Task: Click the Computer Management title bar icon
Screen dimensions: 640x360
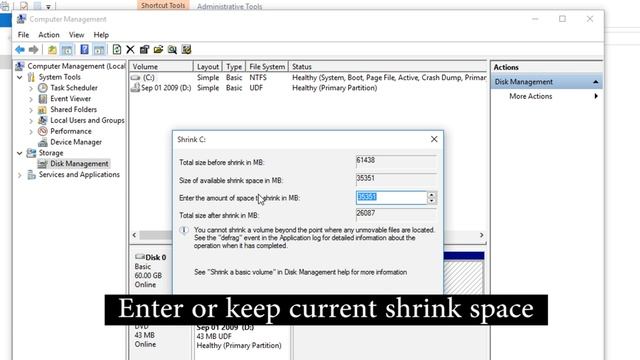Action: point(21,19)
